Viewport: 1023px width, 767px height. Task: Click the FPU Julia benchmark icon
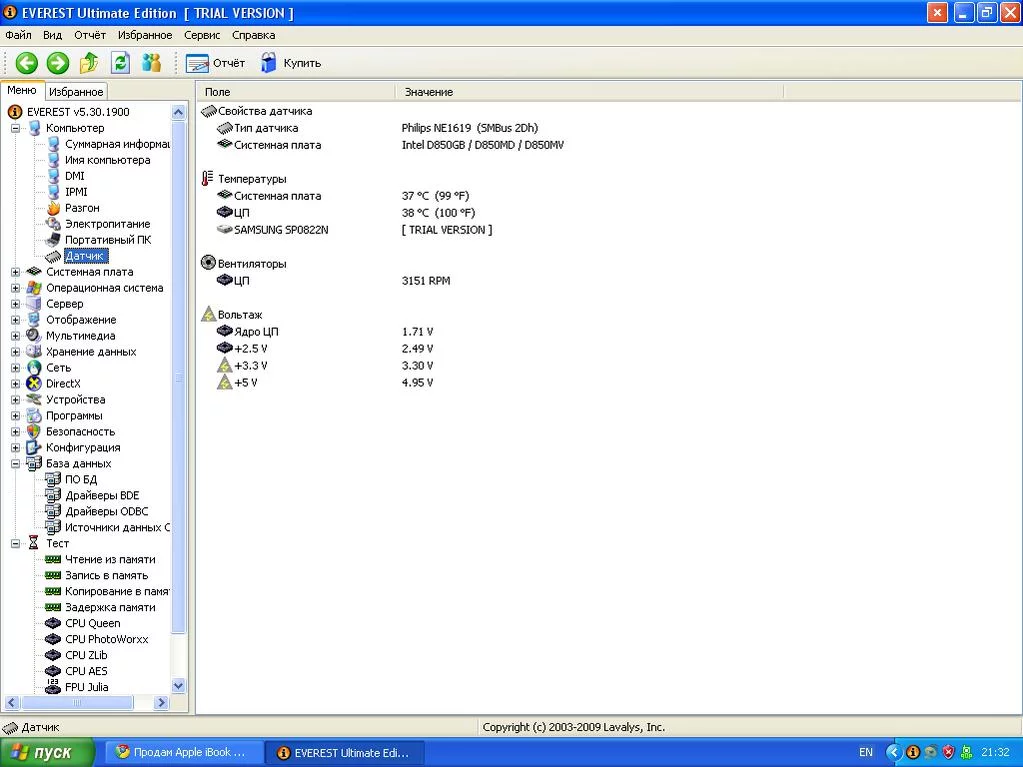53,686
